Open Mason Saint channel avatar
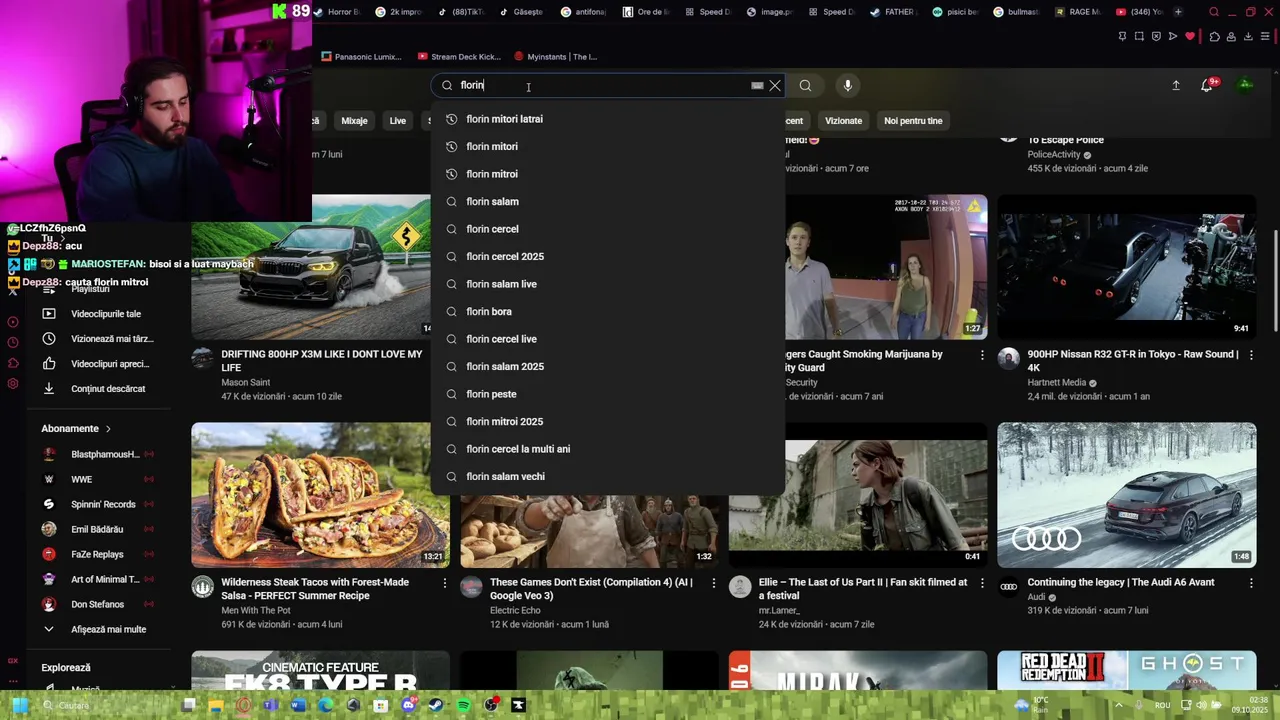The image size is (1280, 720). [x=203, y=358]
